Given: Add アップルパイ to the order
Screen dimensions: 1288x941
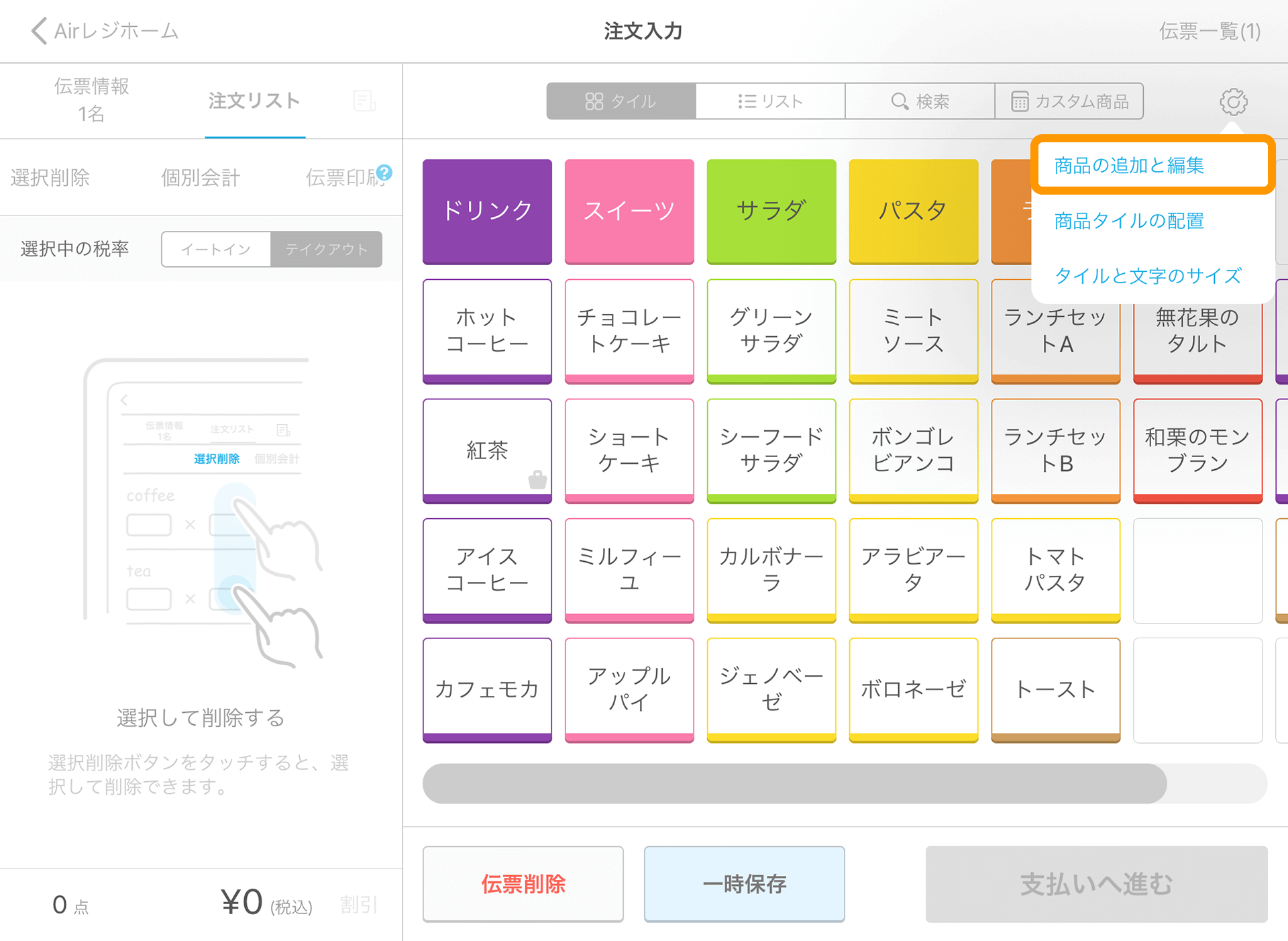Looking at the screenshot, I should pyautogui.click(x=629, y=689).
